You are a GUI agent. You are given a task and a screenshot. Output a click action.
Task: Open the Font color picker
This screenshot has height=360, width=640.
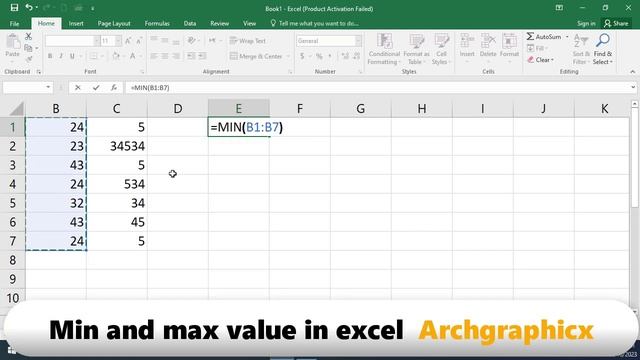pyautogui.click(x=133, y=56)
